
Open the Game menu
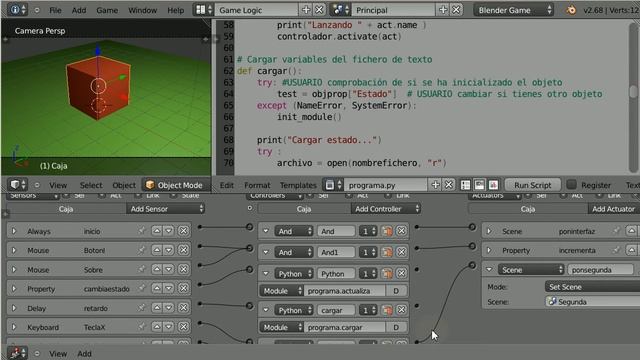[x=107, y=10]
